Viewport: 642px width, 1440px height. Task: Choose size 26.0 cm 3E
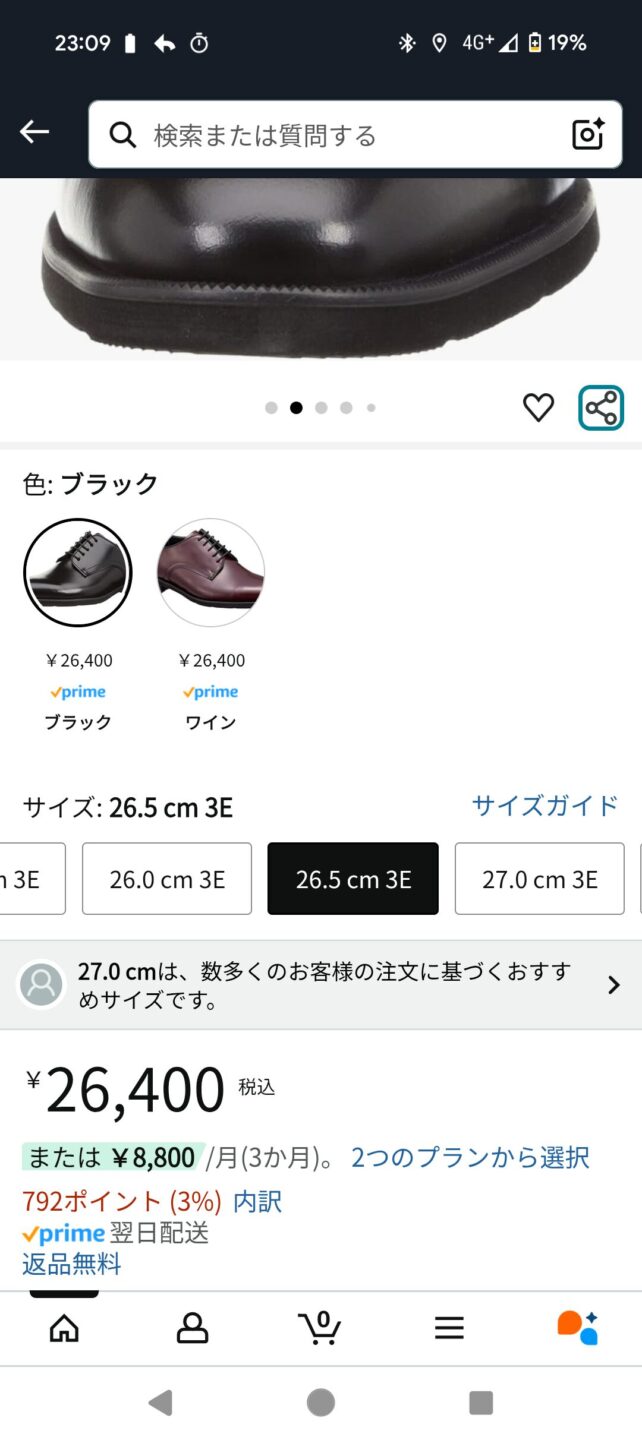167,879
